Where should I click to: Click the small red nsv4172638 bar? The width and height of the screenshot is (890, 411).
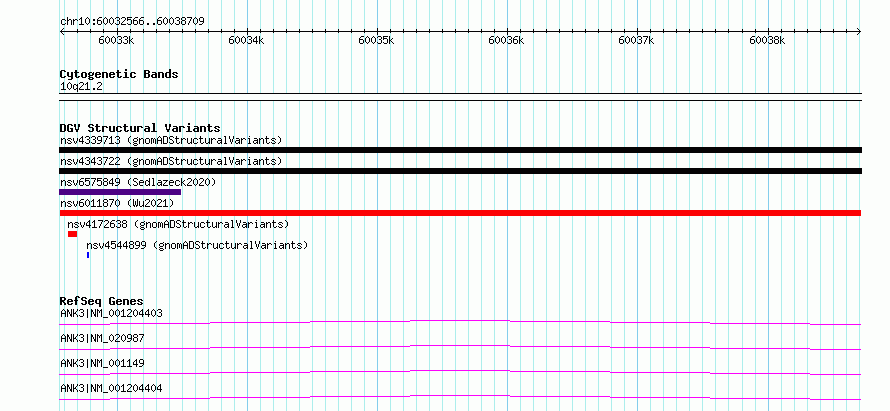pos(72,234)
